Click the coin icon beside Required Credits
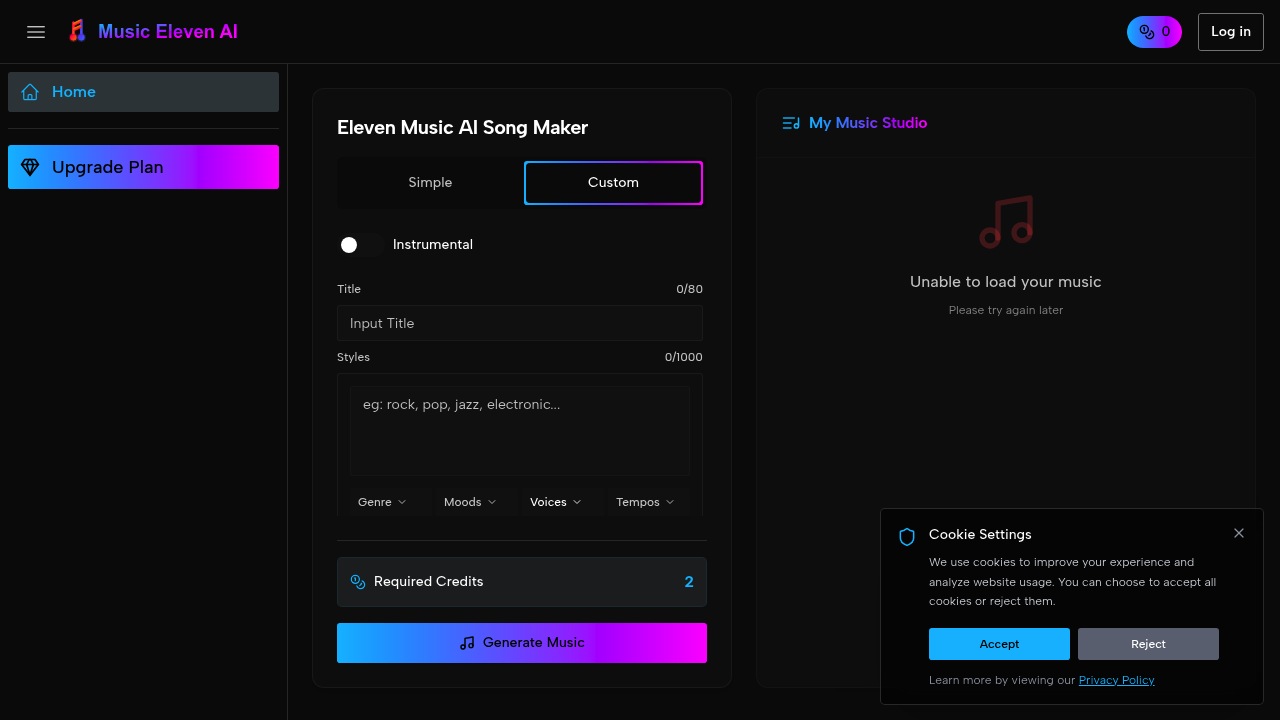The image size is (1280, 720). 358,581
